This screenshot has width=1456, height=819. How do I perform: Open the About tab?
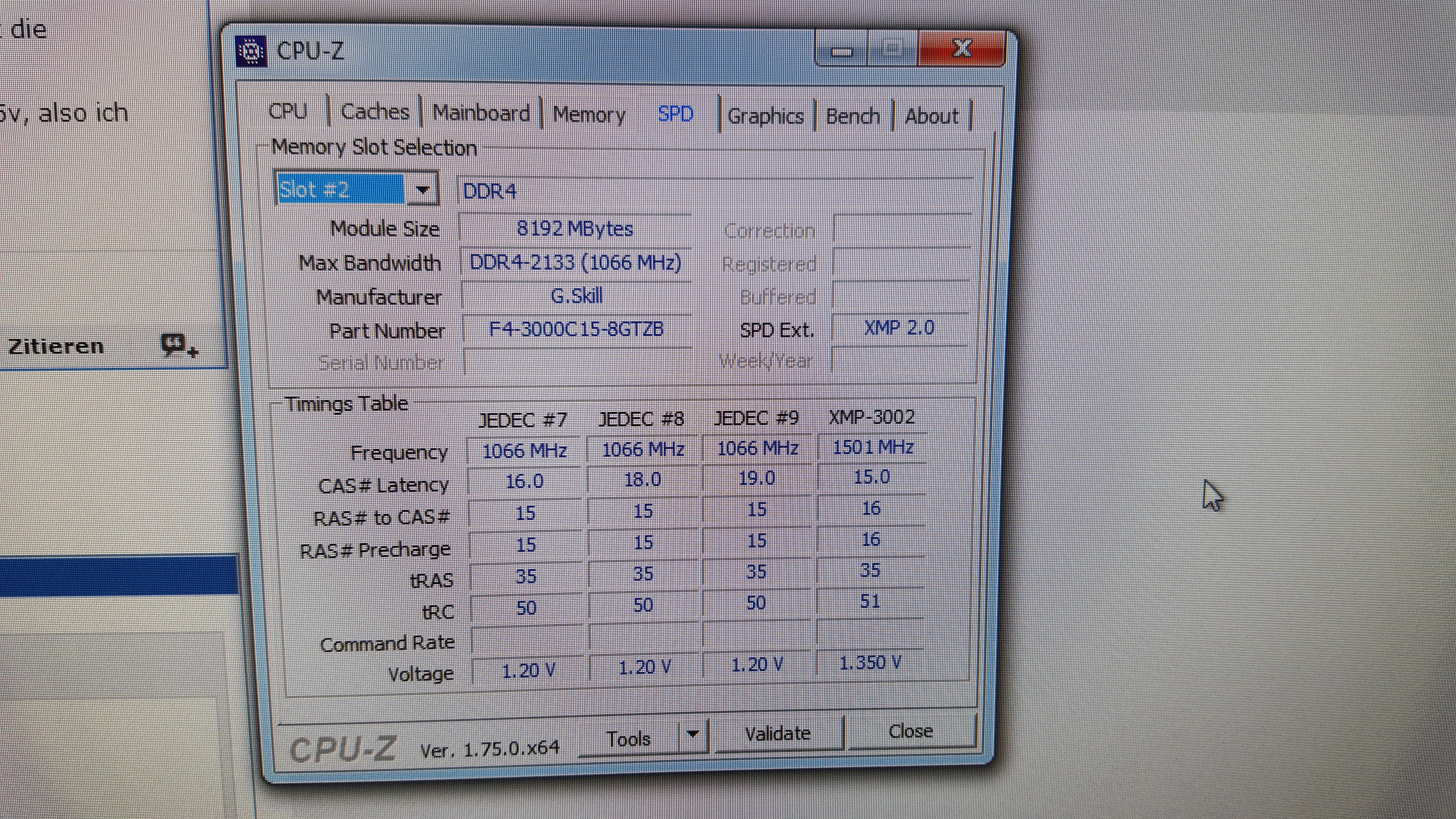[931, 117]
